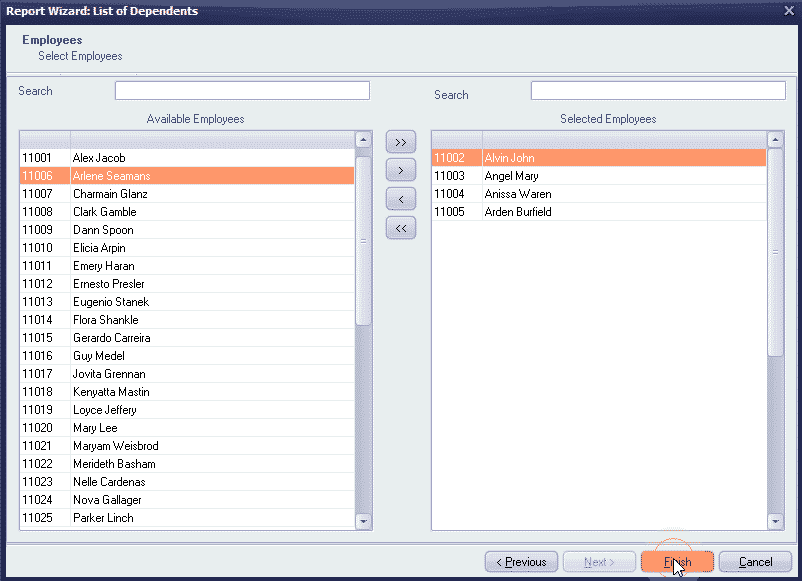
Task: Click the Available Employees vertical scrollbar thumb
Action: click(x=364, y=240)
